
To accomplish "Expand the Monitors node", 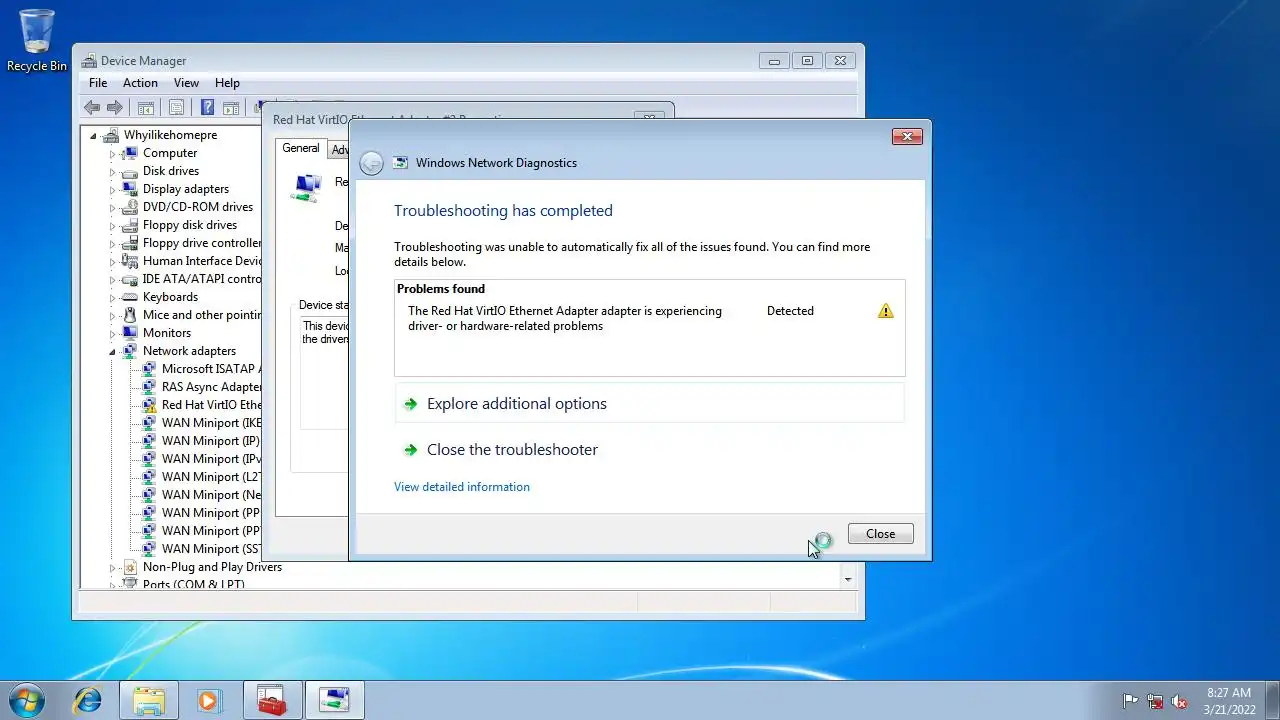I will pyautogui.click(x=112, y=333).
